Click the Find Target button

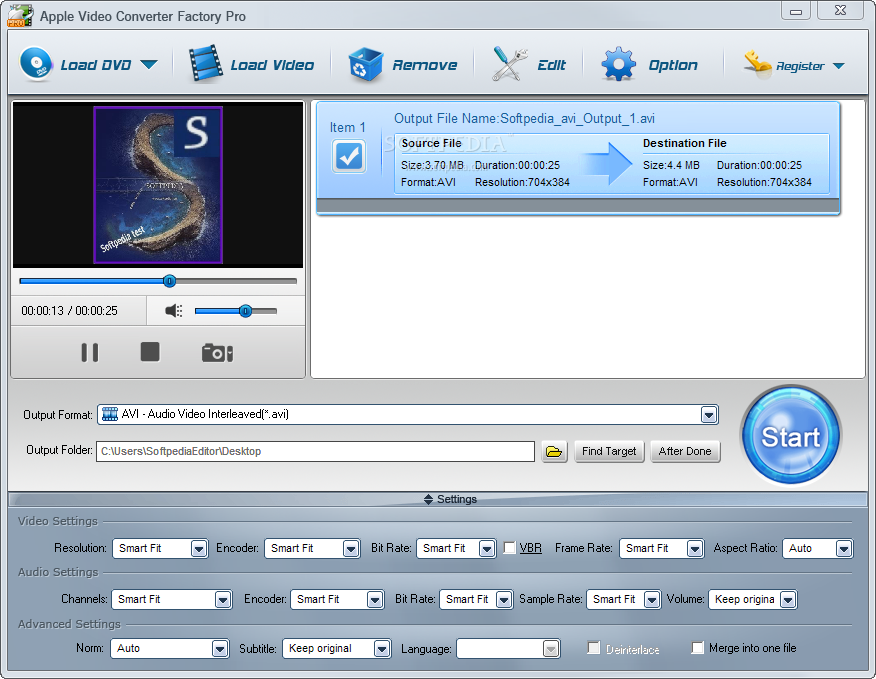tap(609, 451)
